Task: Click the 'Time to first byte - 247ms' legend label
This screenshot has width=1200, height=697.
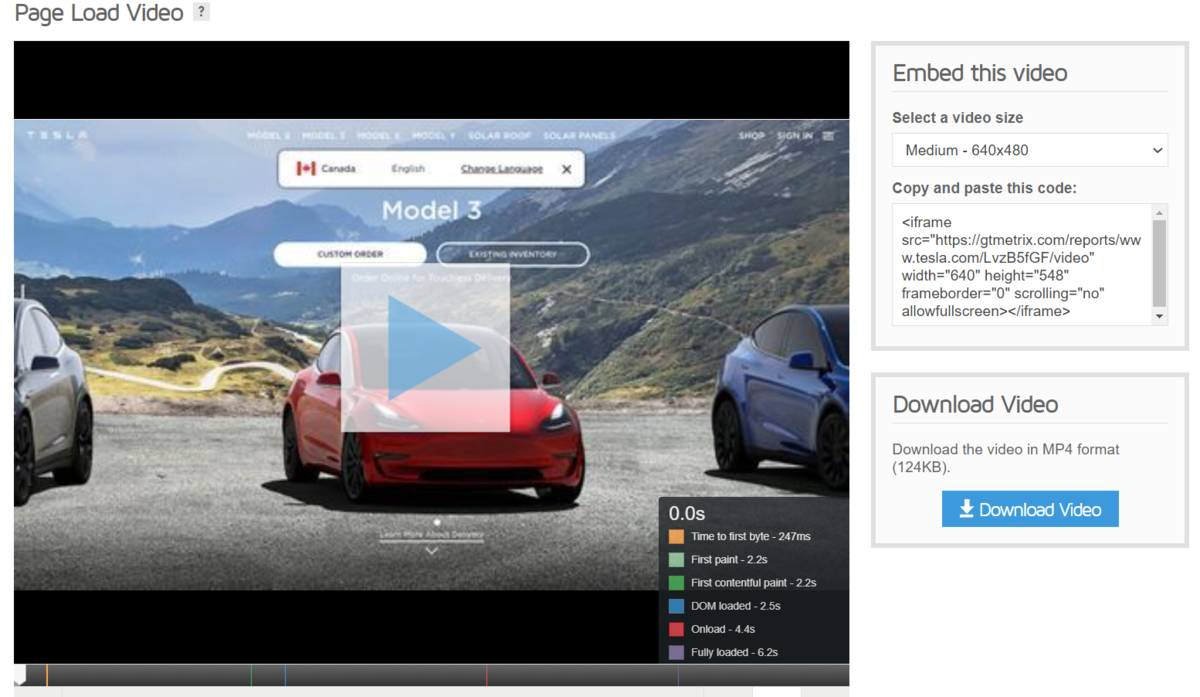Action: tap(751, 537)
